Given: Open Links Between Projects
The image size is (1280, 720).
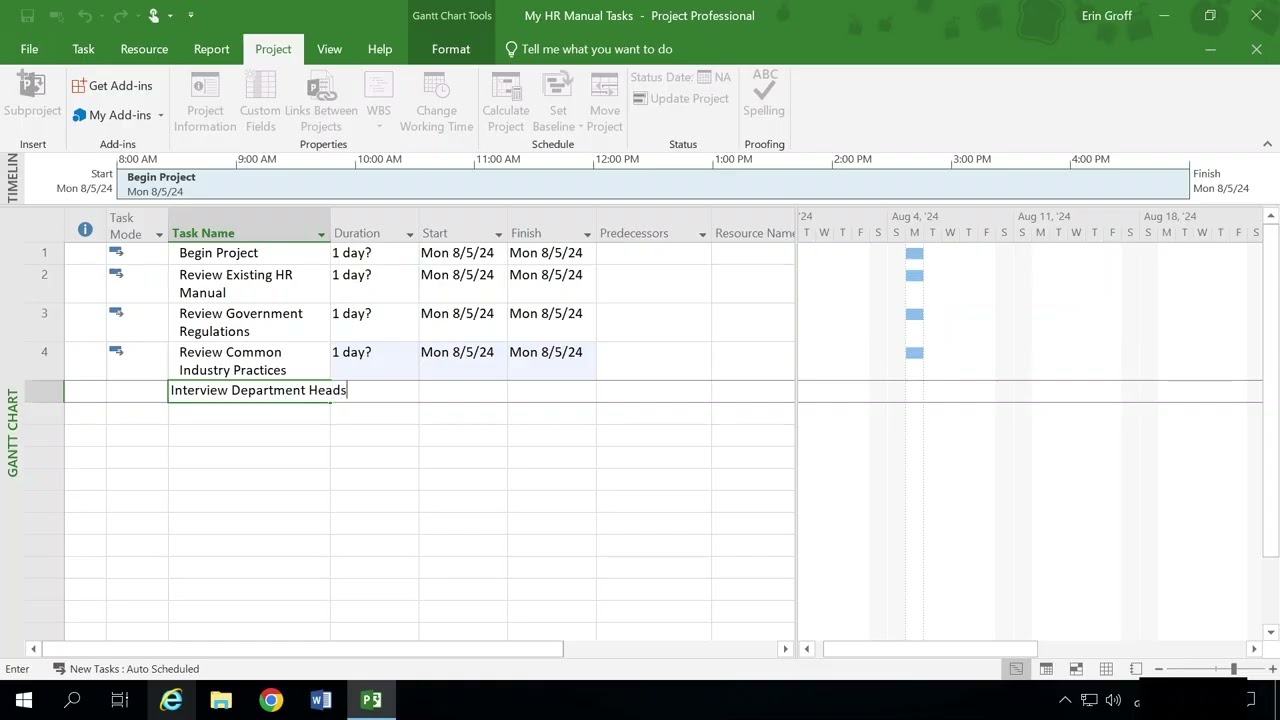Looking at the screenshot, I should (321, 102).
